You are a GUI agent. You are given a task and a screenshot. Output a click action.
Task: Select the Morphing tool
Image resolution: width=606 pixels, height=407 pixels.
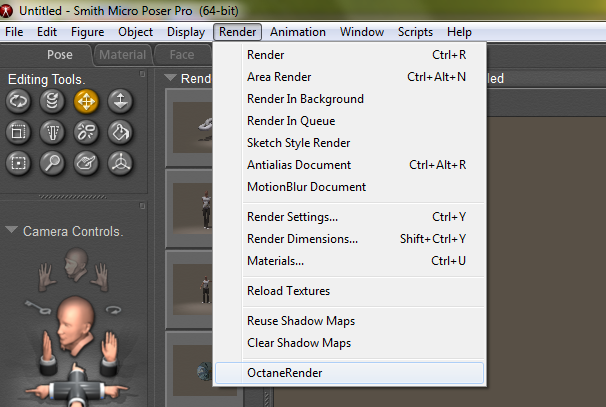click(x=86, y=163)
